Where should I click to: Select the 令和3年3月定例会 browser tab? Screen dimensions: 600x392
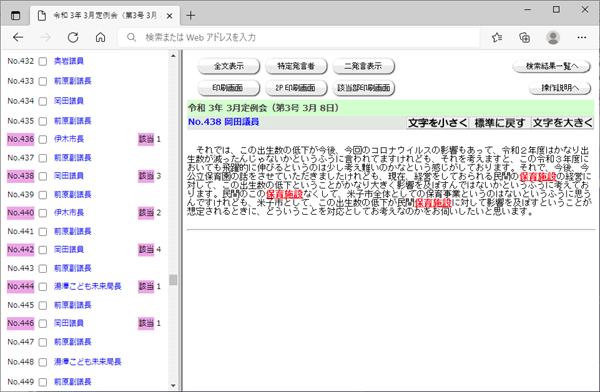point(104,16)
